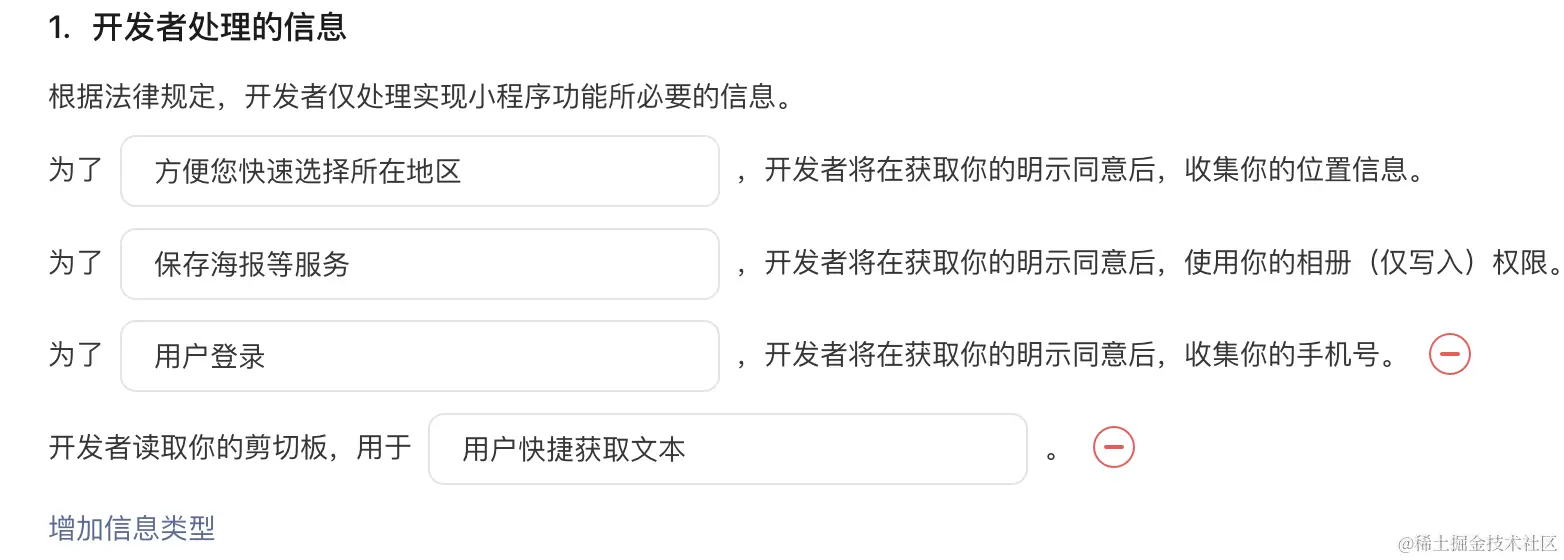Focus the 用户快捷获取文本 input field

[728, 449]
